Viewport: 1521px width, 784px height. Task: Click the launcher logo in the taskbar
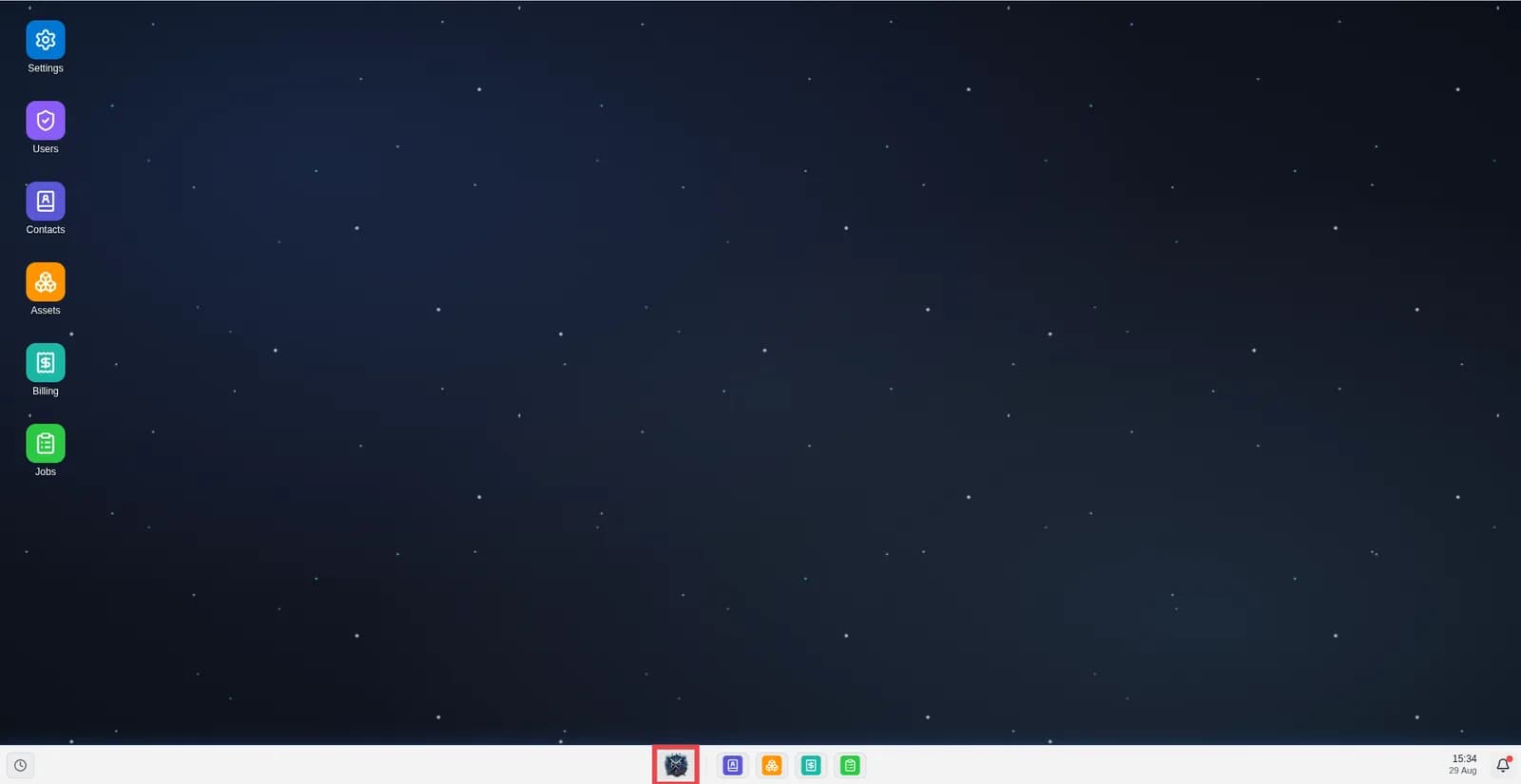(x=676, y=765)
